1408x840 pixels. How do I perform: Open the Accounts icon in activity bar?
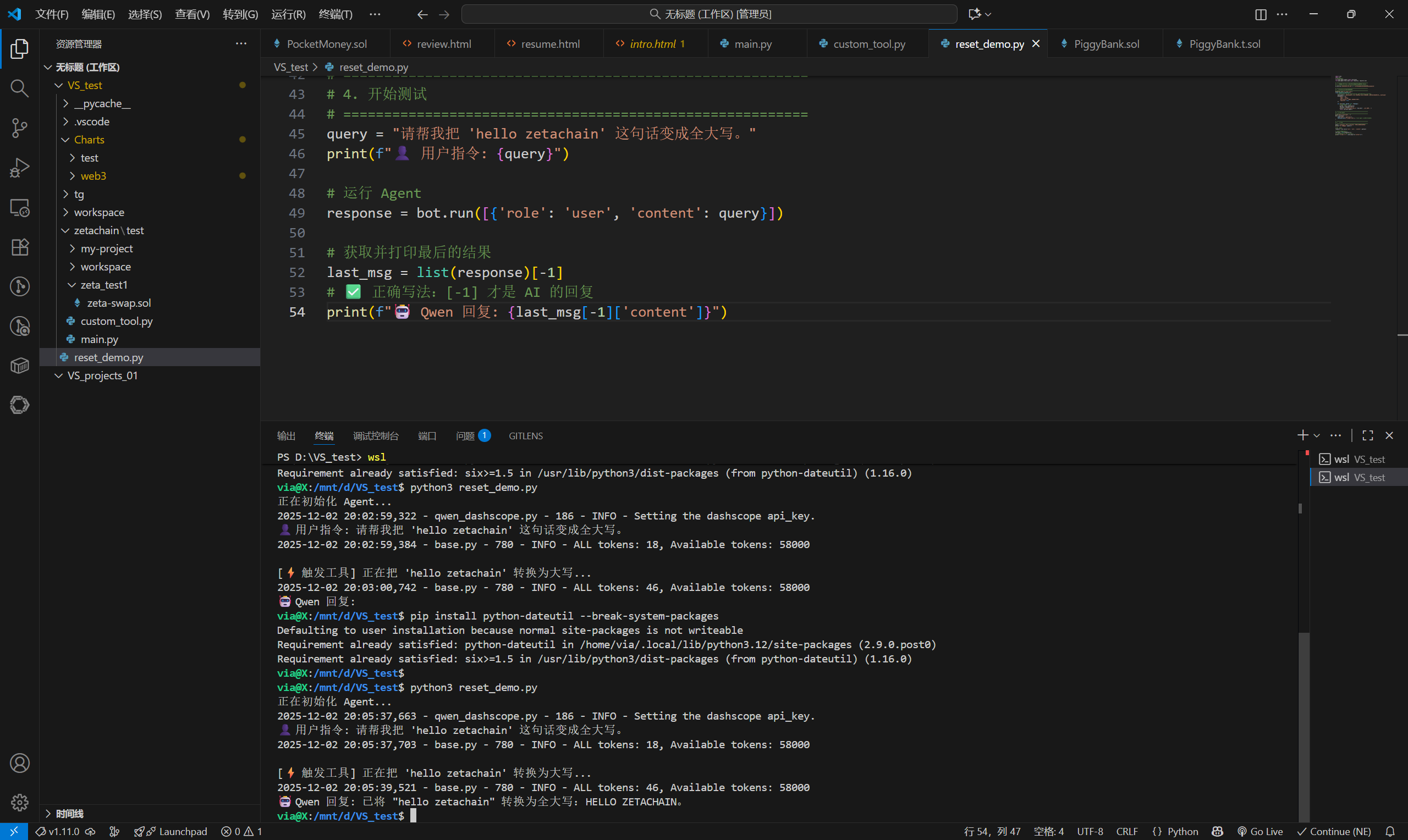(19, 763)
